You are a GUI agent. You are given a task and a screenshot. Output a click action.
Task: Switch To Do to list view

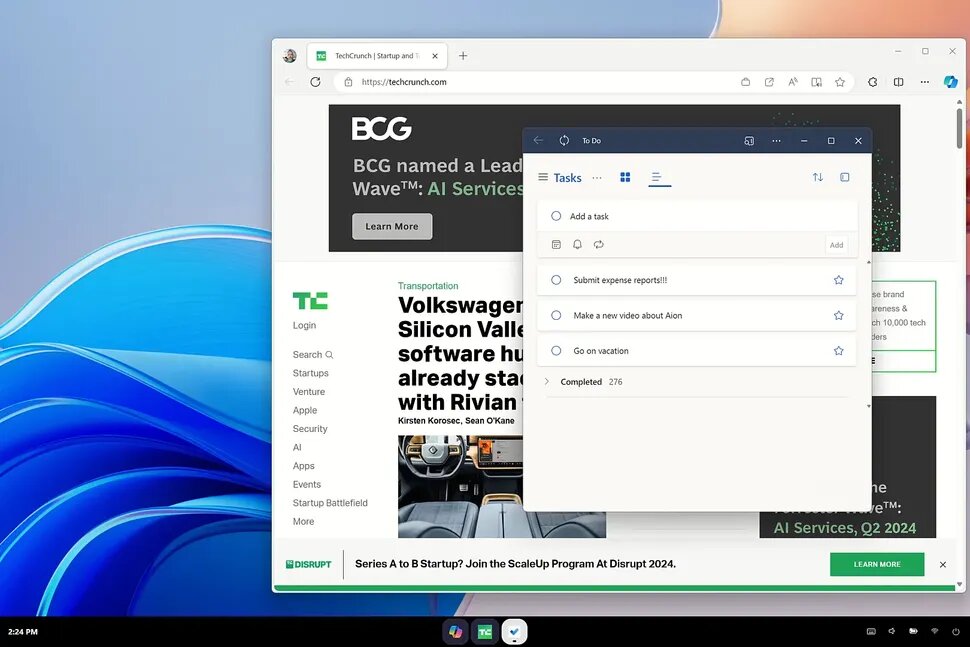tap(657, 178)
